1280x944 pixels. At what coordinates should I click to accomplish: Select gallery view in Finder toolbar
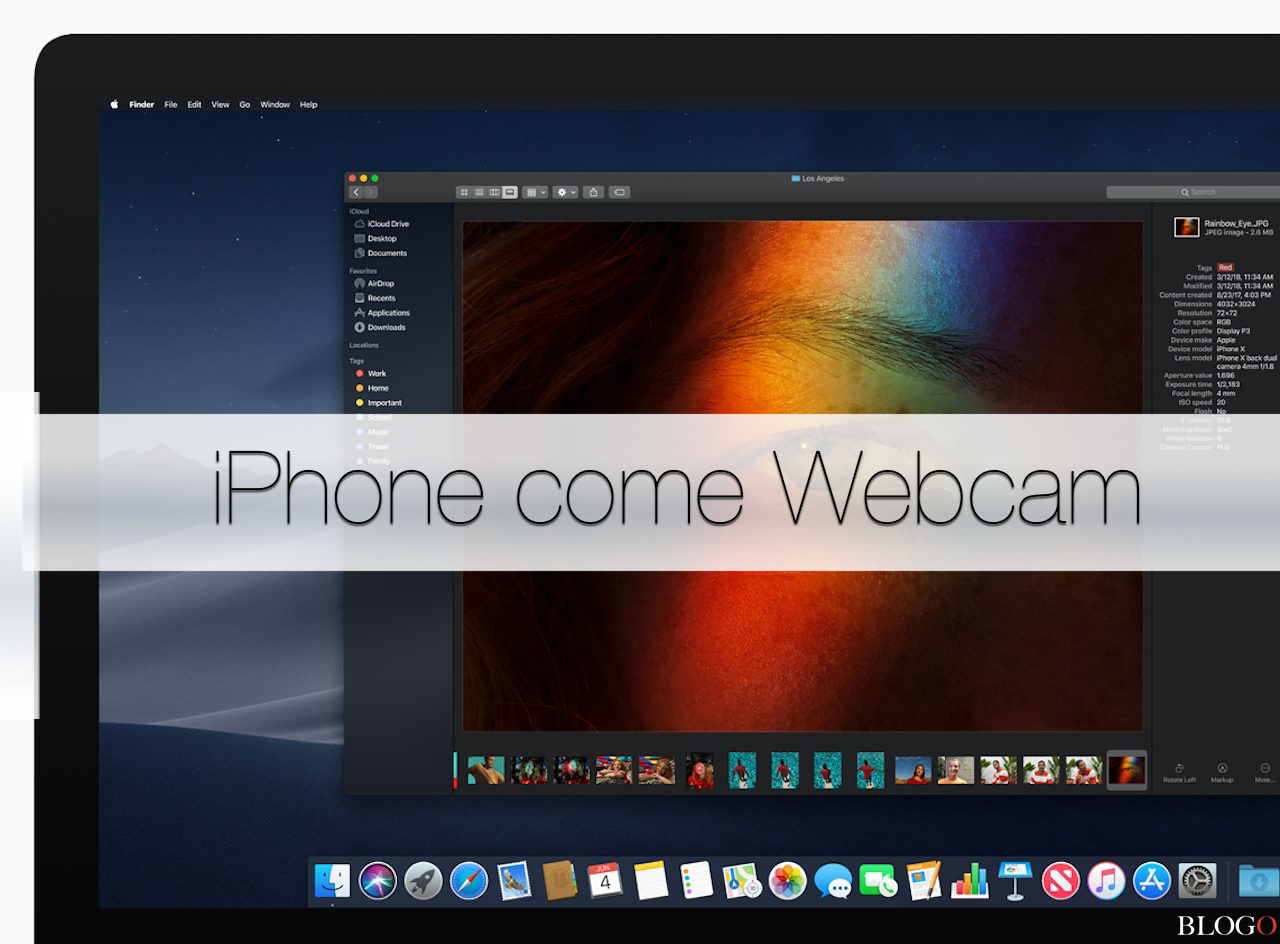pyautogui.click(x=510, y=192)
